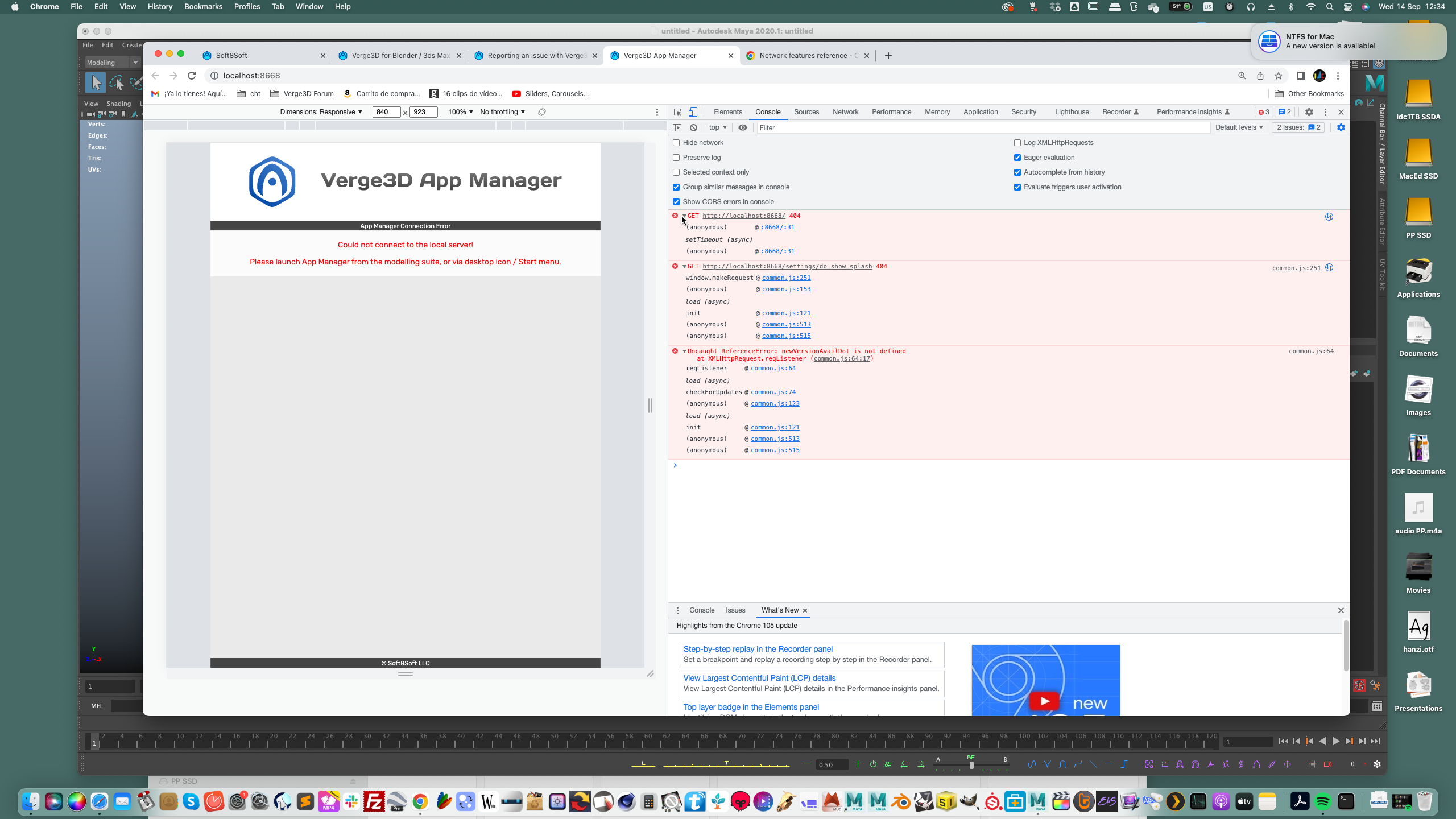Open the Lighthouse tab
Viewport: 1456px width, 819px height.
(x=1072, y=112)
